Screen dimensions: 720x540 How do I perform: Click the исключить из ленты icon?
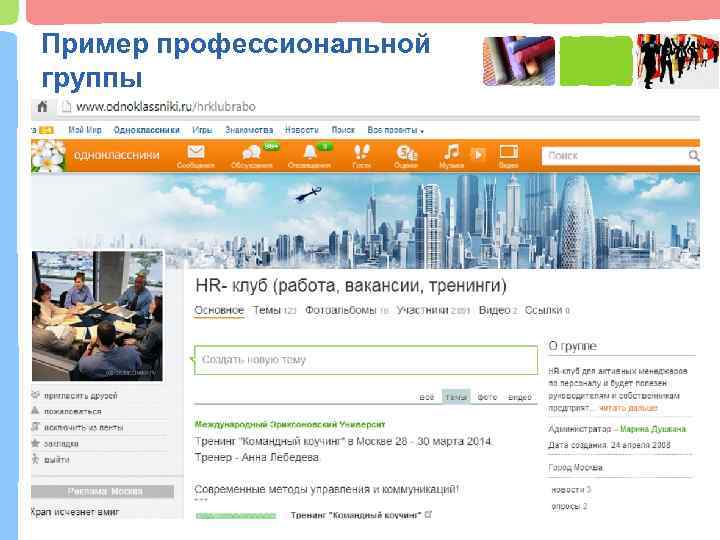35,427
